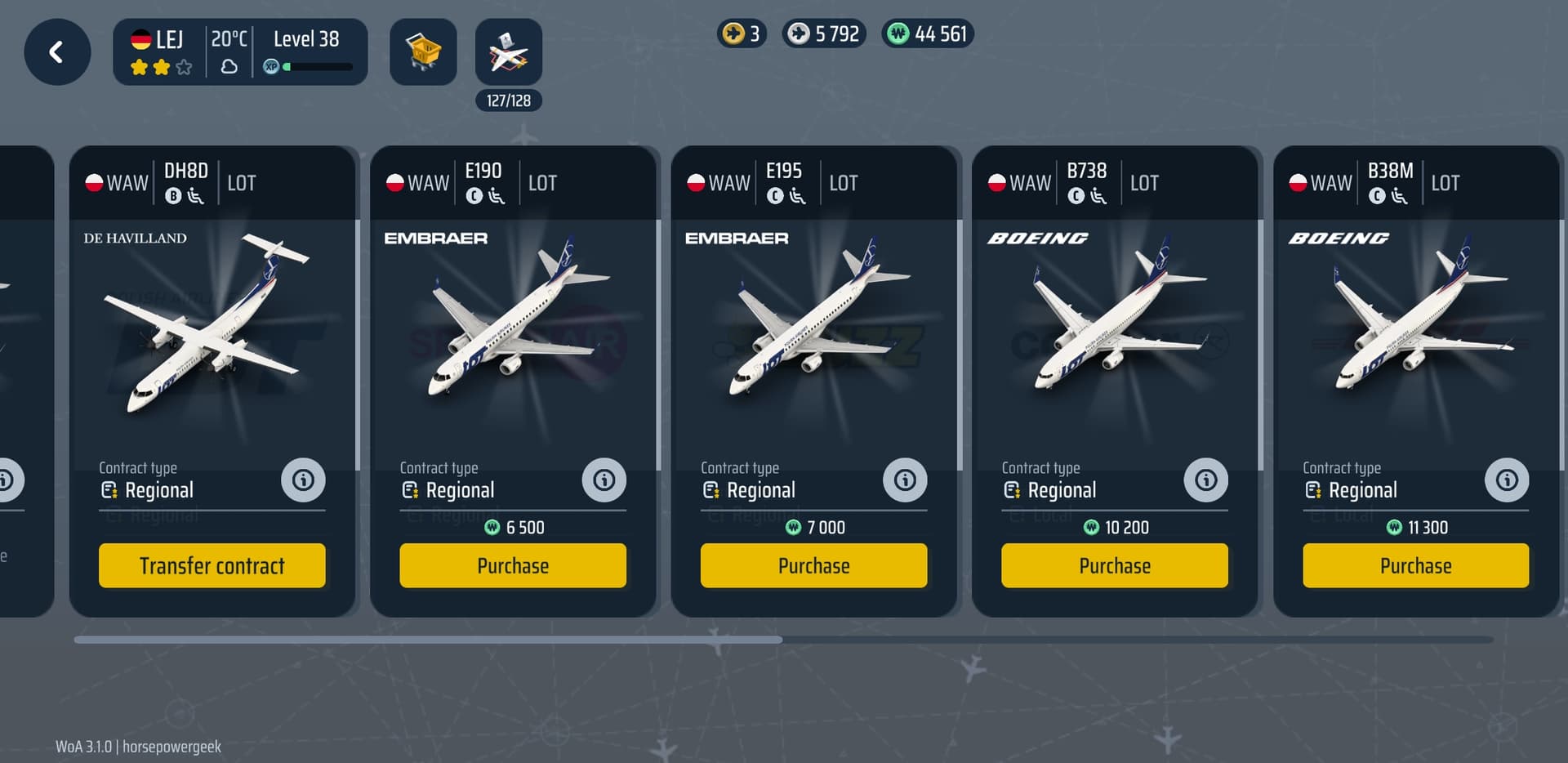Show info for the B738 contract
1568x763 pixels.
(1206, 480)
